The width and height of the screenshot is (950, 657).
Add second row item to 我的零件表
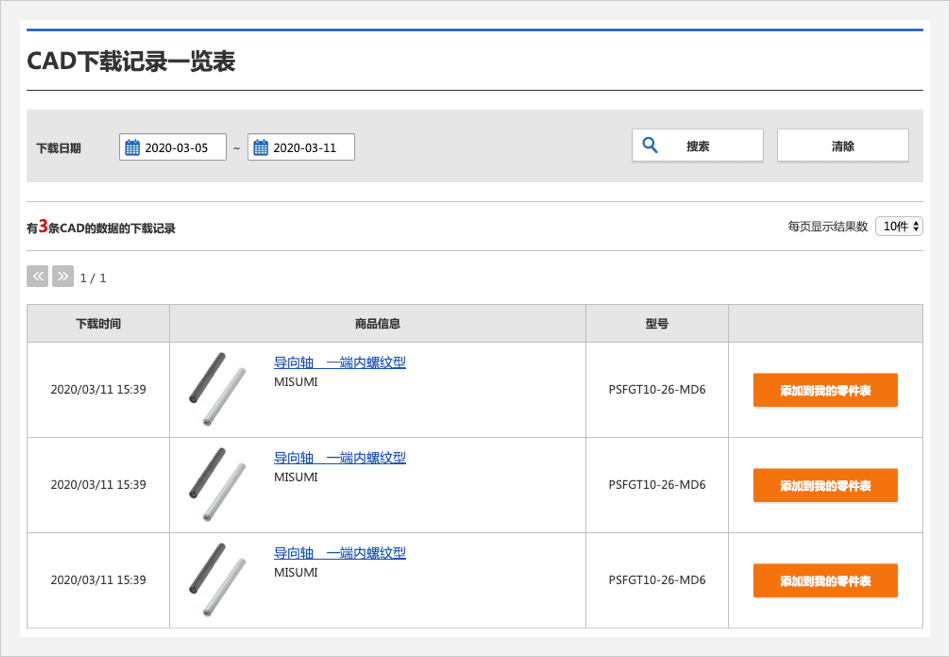(825, 485)
